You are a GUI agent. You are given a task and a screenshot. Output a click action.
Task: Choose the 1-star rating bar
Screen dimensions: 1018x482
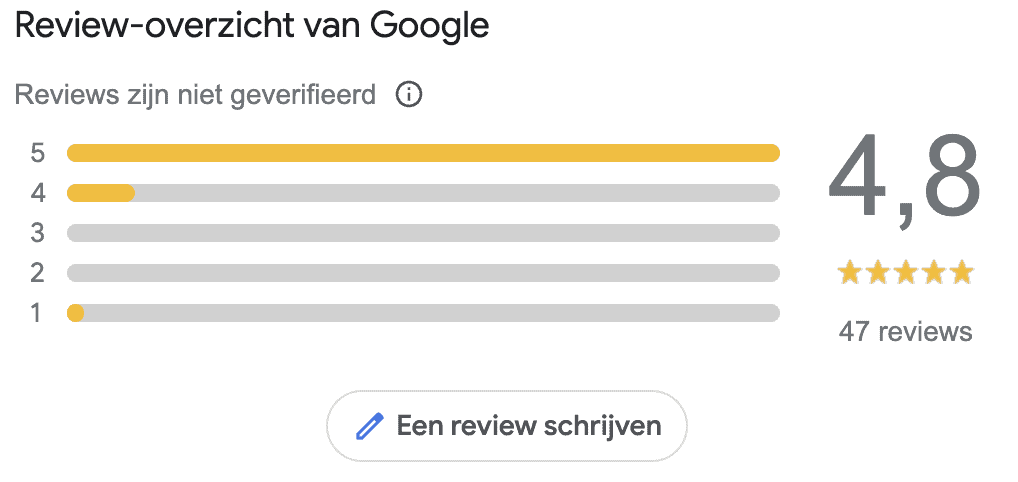423,313
